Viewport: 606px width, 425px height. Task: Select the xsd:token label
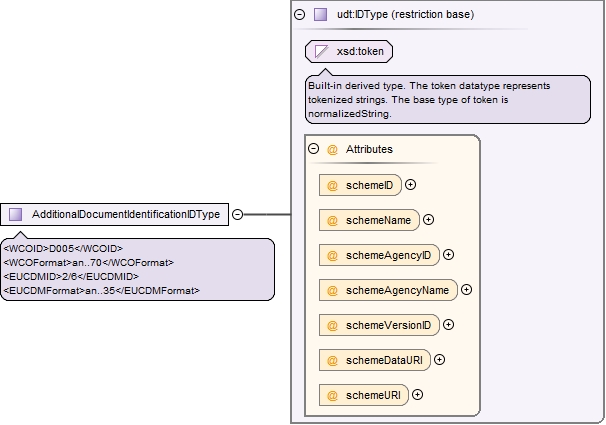(360, 51)
